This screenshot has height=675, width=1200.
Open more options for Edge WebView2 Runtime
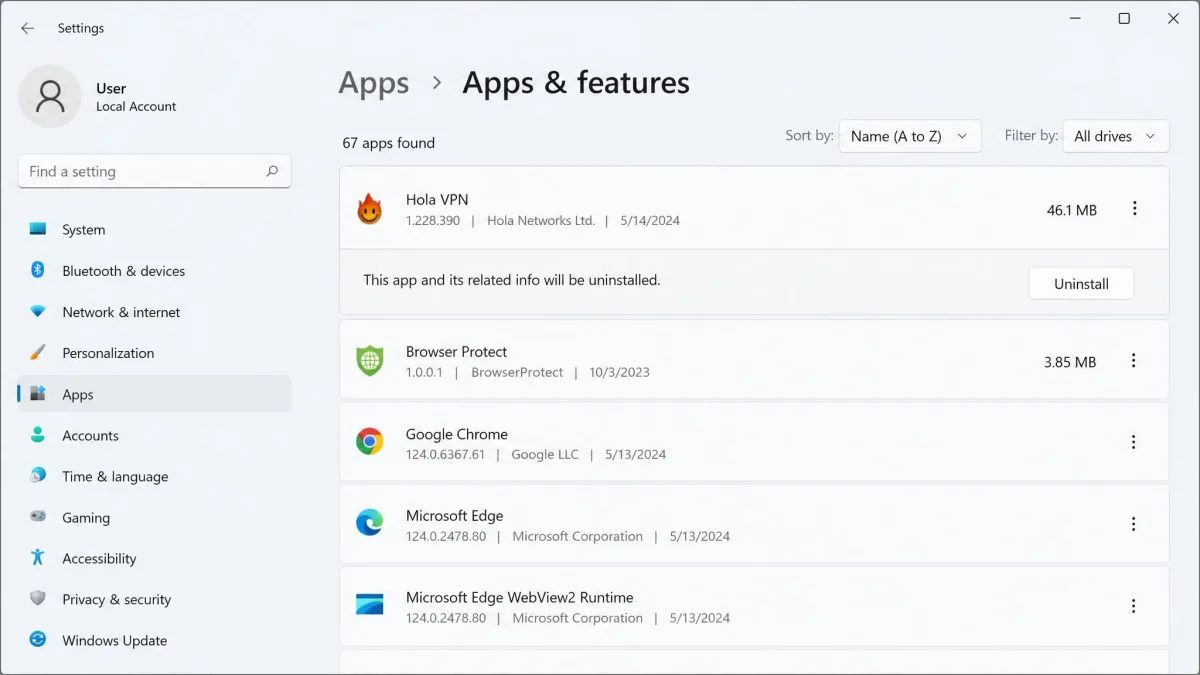(1134, 605)
